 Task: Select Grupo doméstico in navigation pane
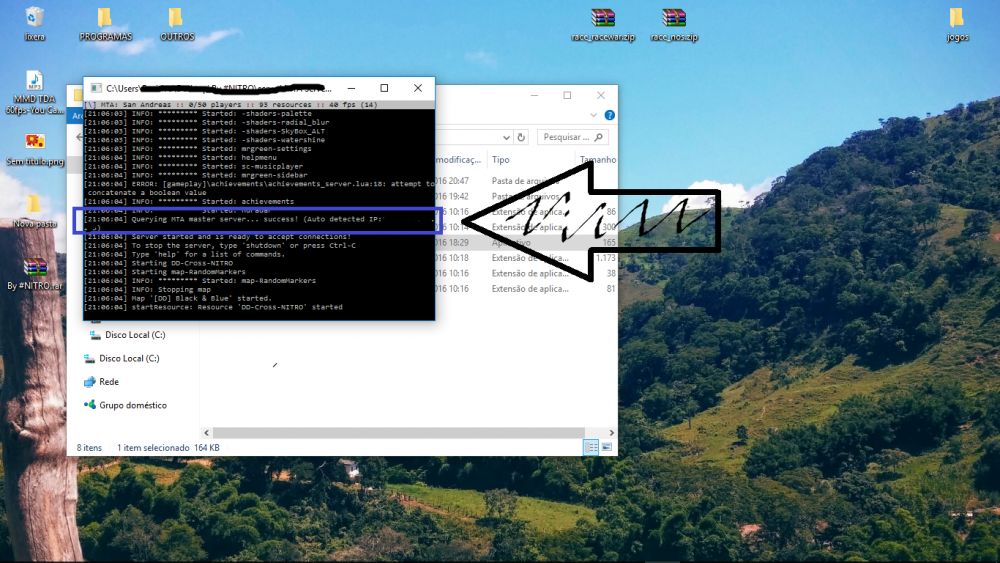coord(132,405)
